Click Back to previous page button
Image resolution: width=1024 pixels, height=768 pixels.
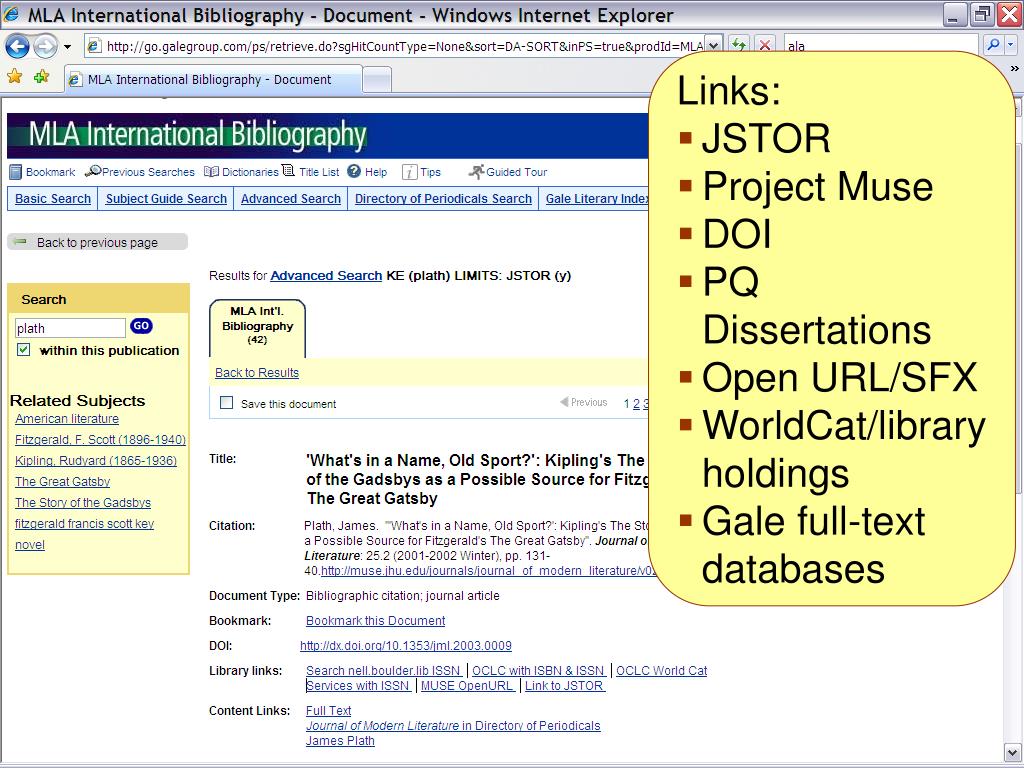(x=97, y=242)
